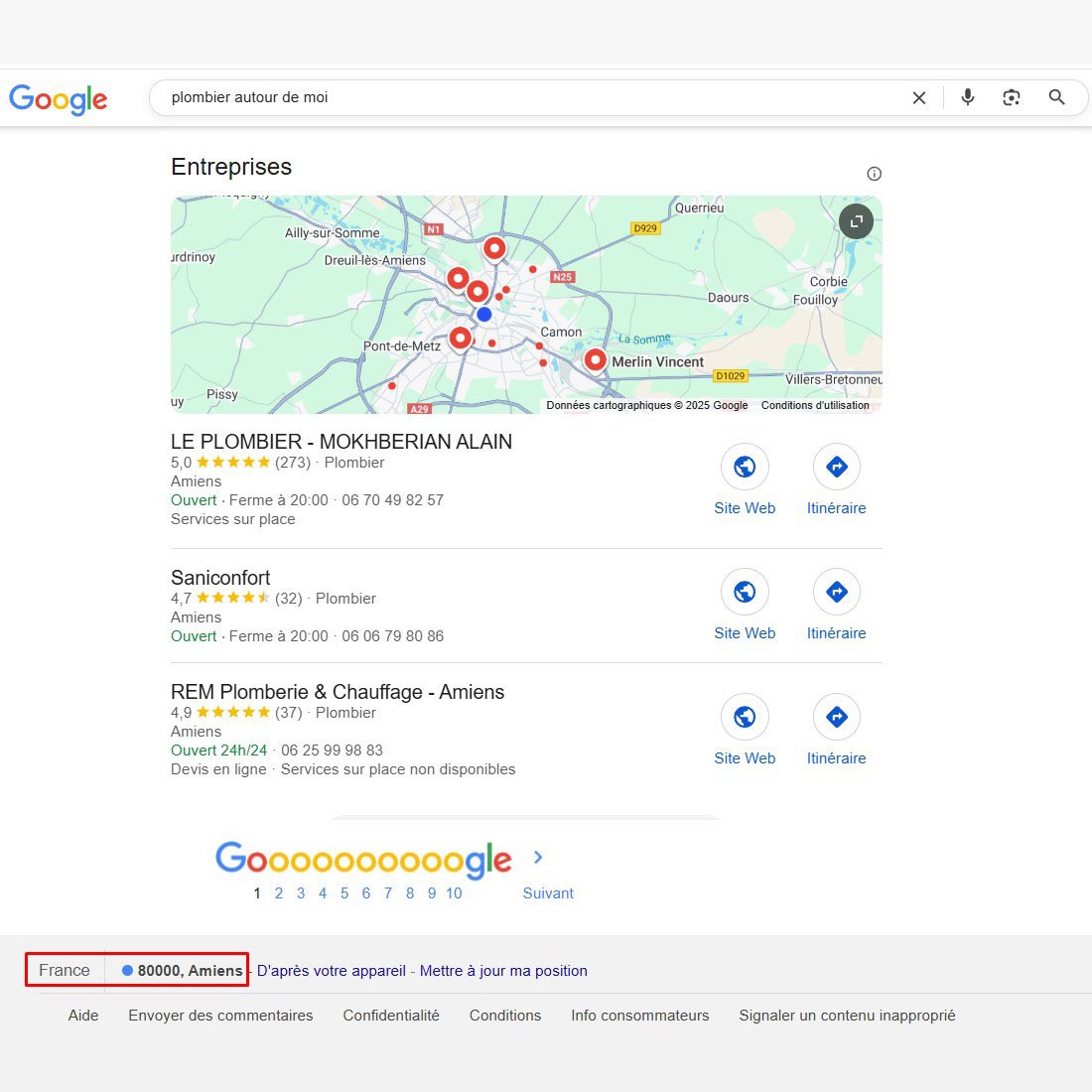Expand the map to full view
The width and height of the screenshot is (1092, 1092).
[856, 221]
